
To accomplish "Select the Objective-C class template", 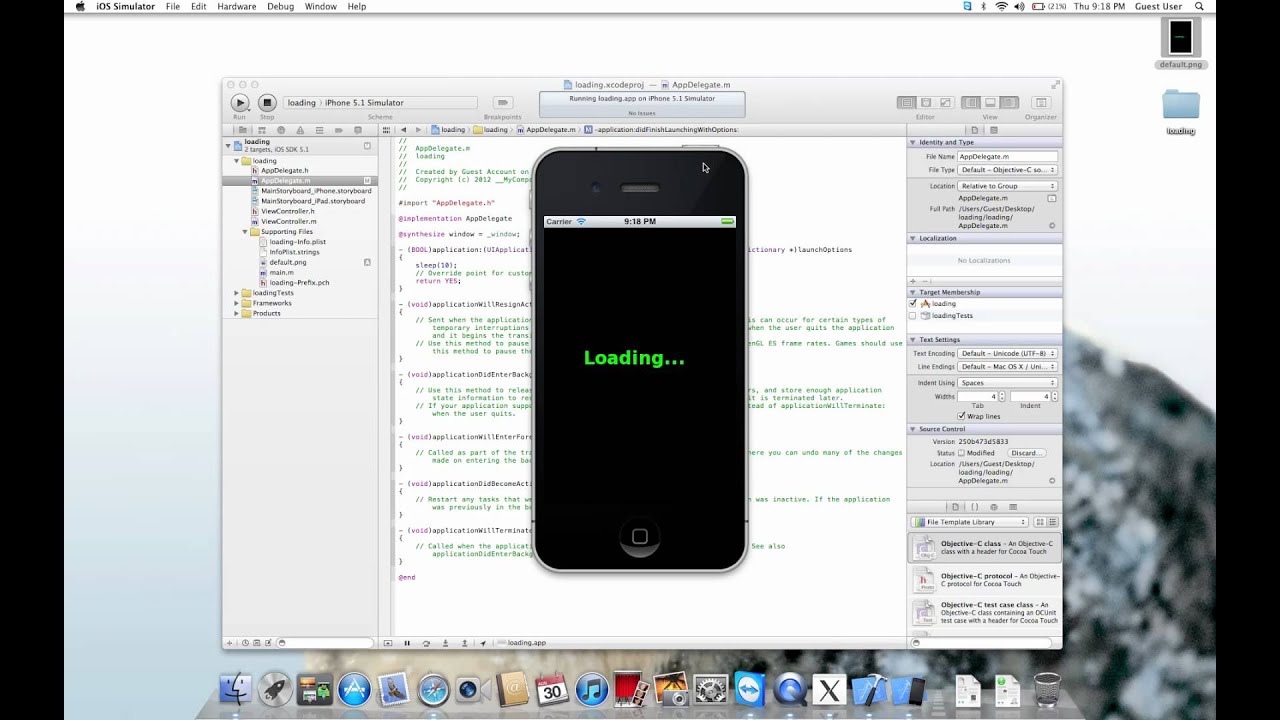I will click(x=985, y=549).
